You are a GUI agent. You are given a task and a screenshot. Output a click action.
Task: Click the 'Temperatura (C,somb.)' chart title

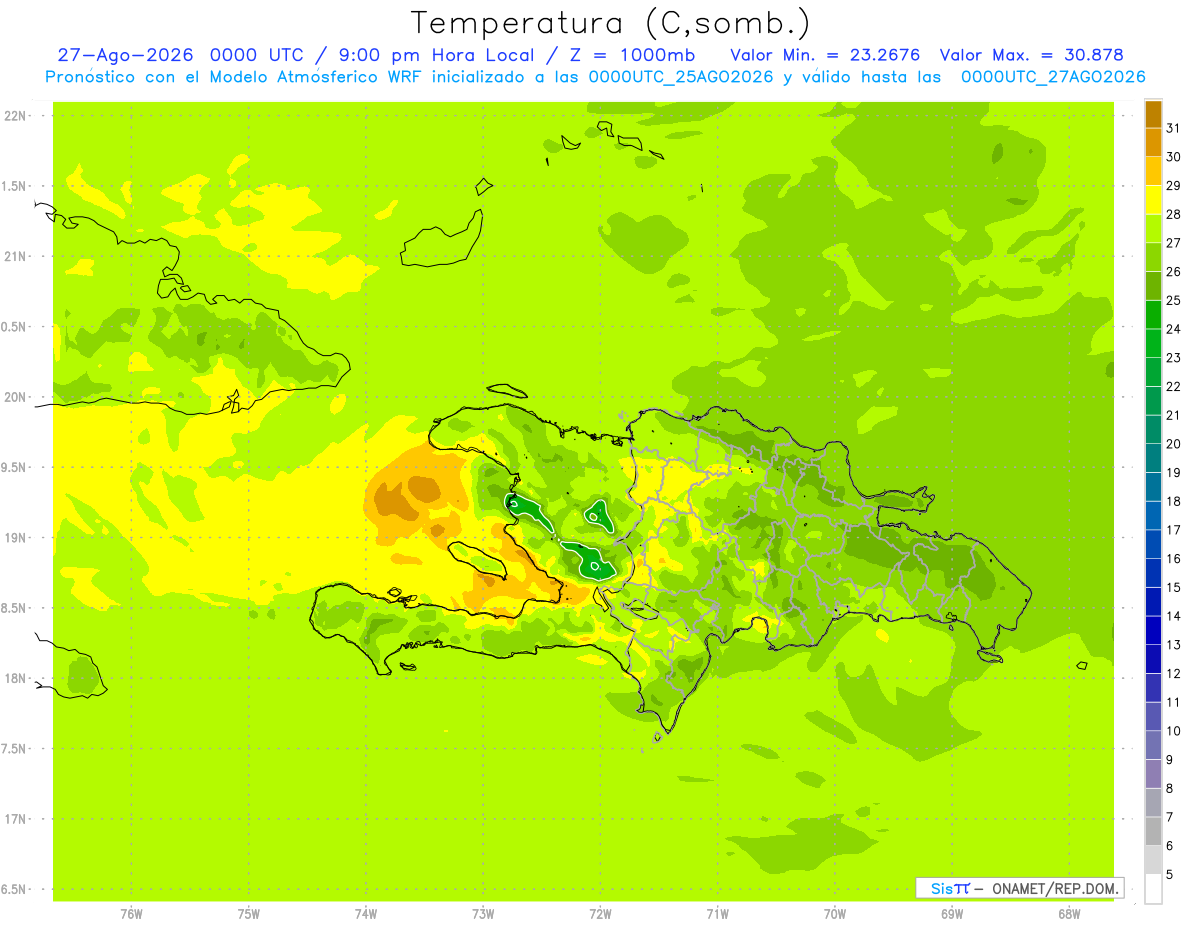[611, 24]
